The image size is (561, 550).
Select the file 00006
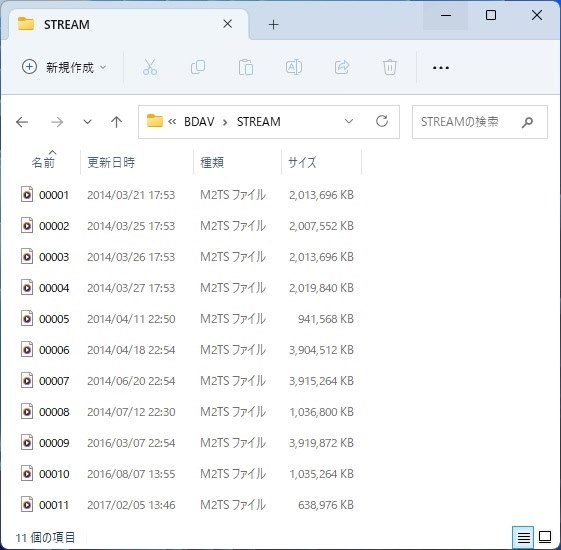(x=54, y=350)
